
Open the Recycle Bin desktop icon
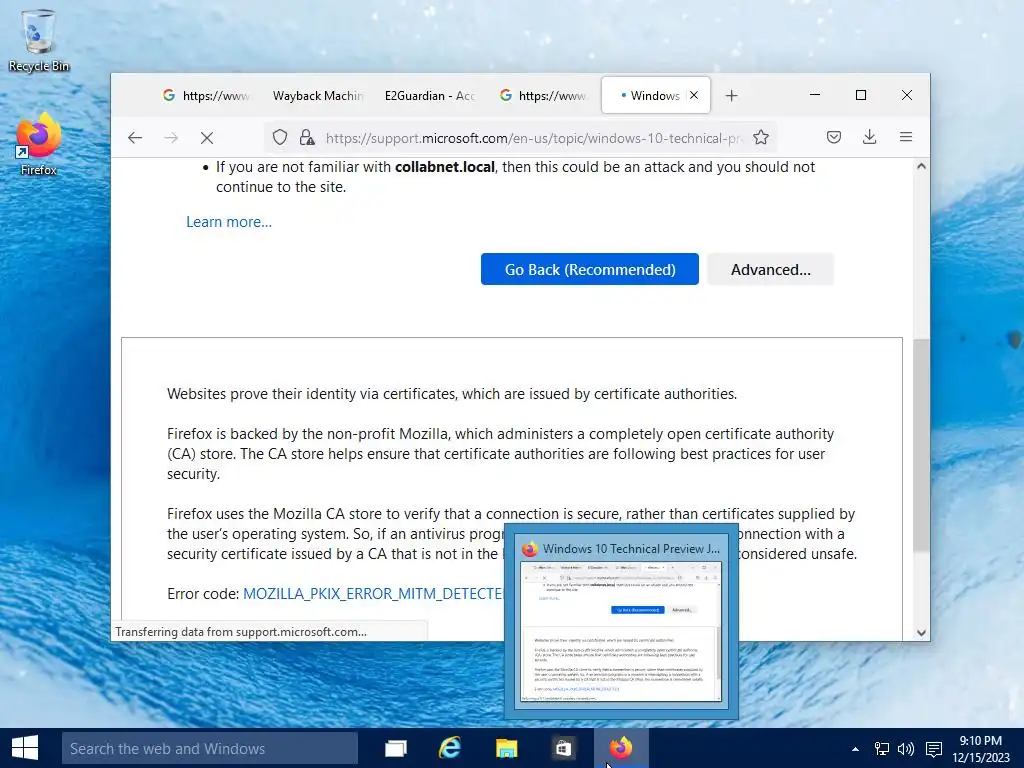pyautogui.click(x=39, y=40)
